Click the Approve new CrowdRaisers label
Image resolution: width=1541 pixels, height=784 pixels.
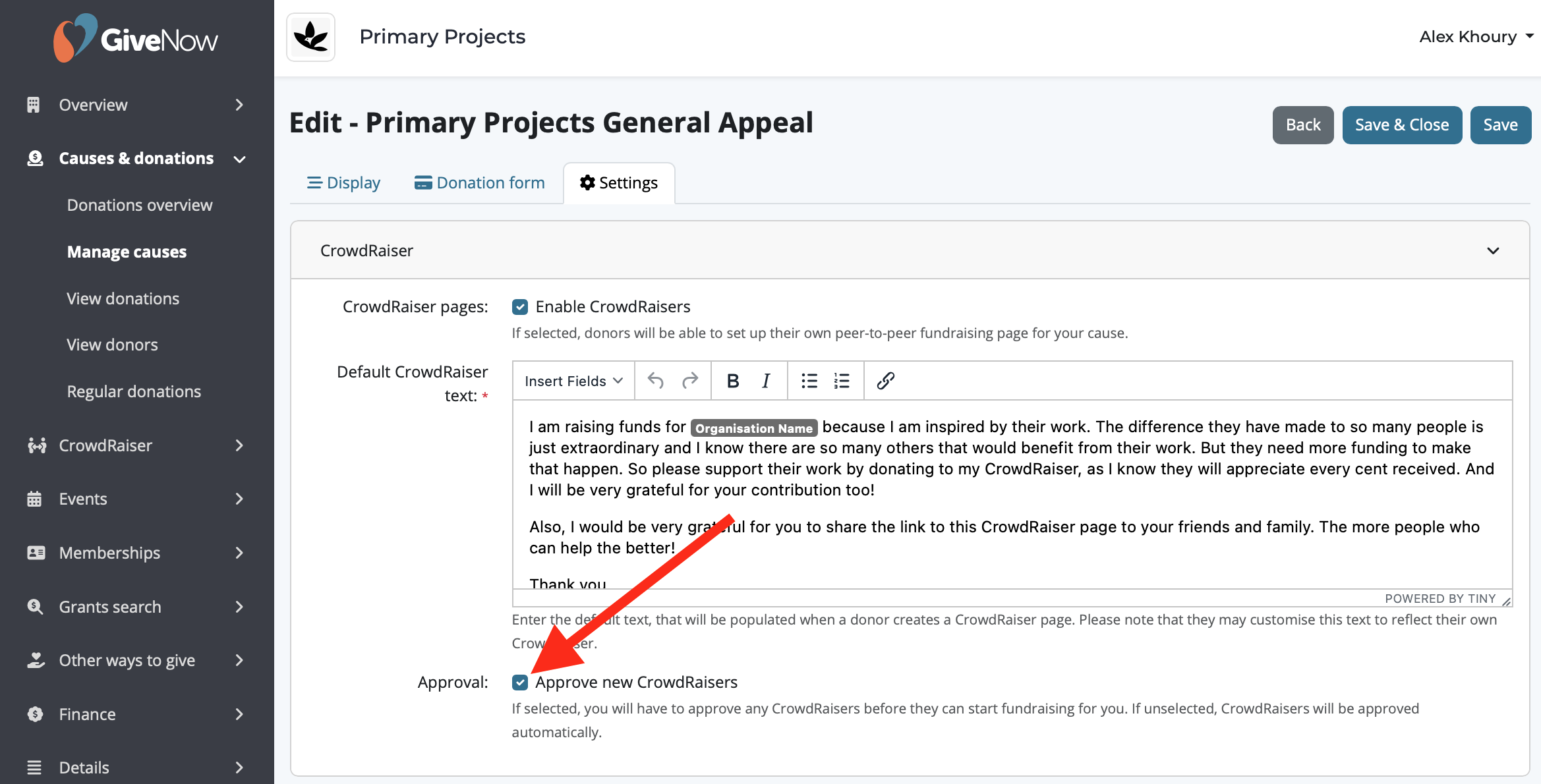click(636, 683)
